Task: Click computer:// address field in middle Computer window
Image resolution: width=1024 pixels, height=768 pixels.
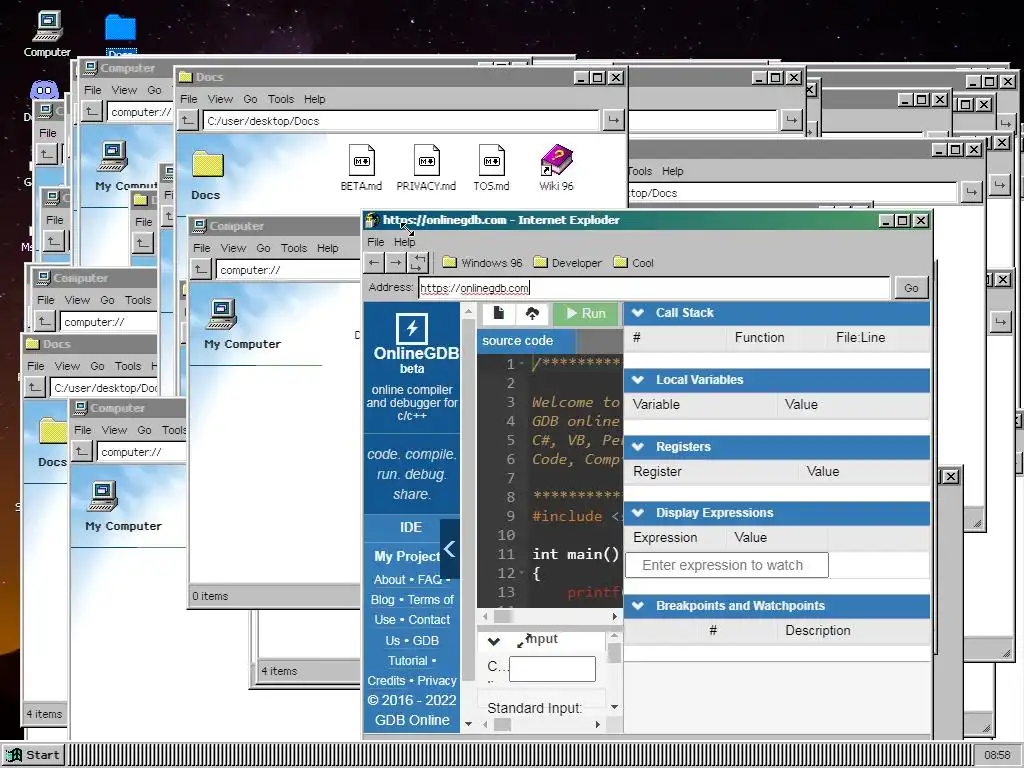Action: click(287, 270)
